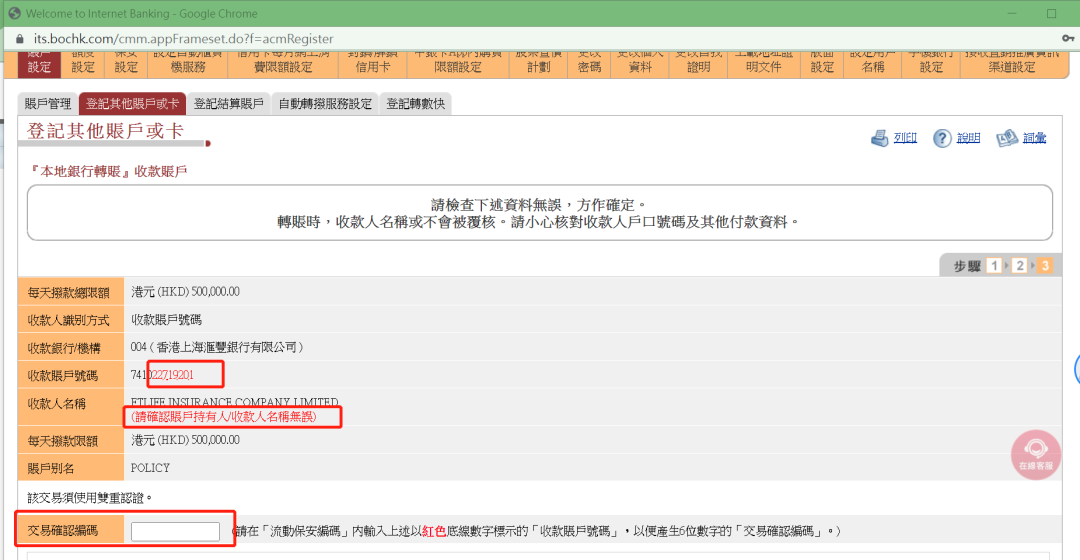Open the 渠道設定 menu item

pos(1012,64)
